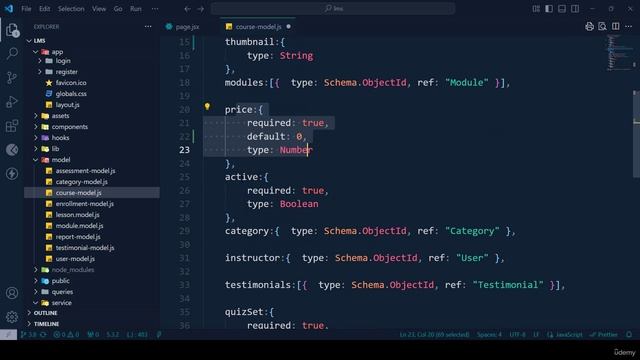Open enrollment-model.js file
Screen dimensions: 640x360
84,204
